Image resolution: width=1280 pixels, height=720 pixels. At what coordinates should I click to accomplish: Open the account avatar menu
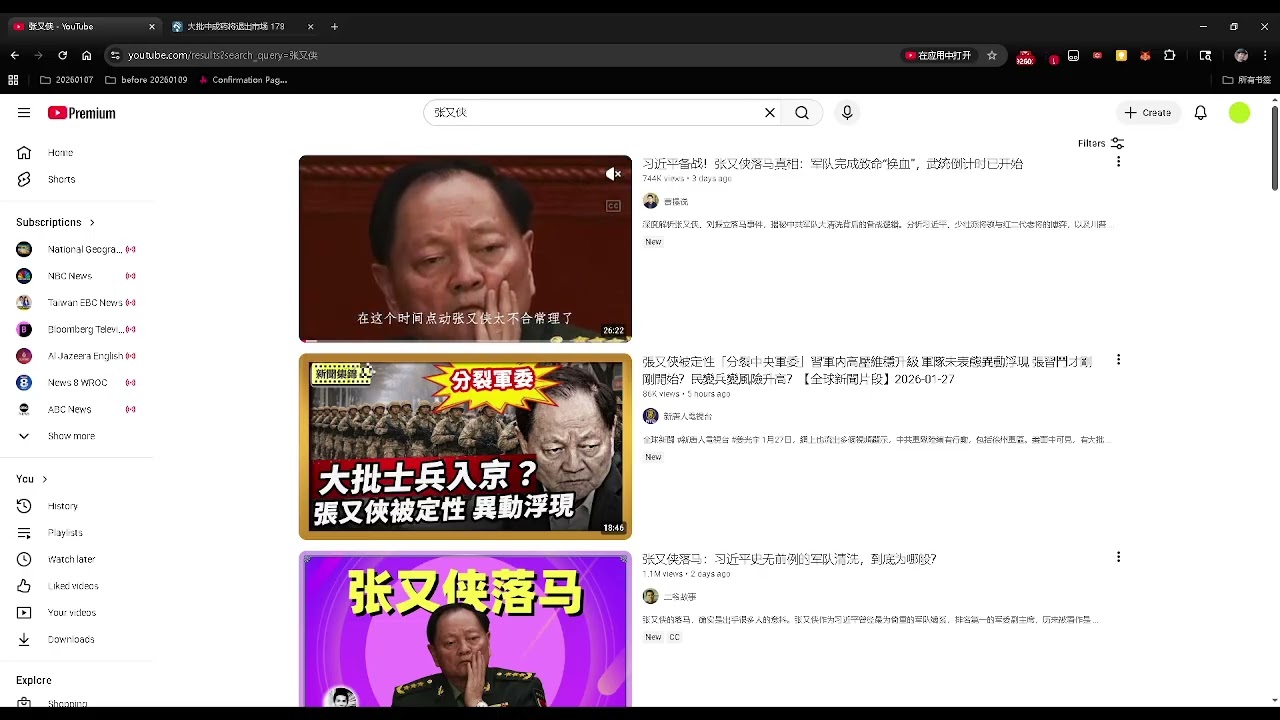(1239, 113)
